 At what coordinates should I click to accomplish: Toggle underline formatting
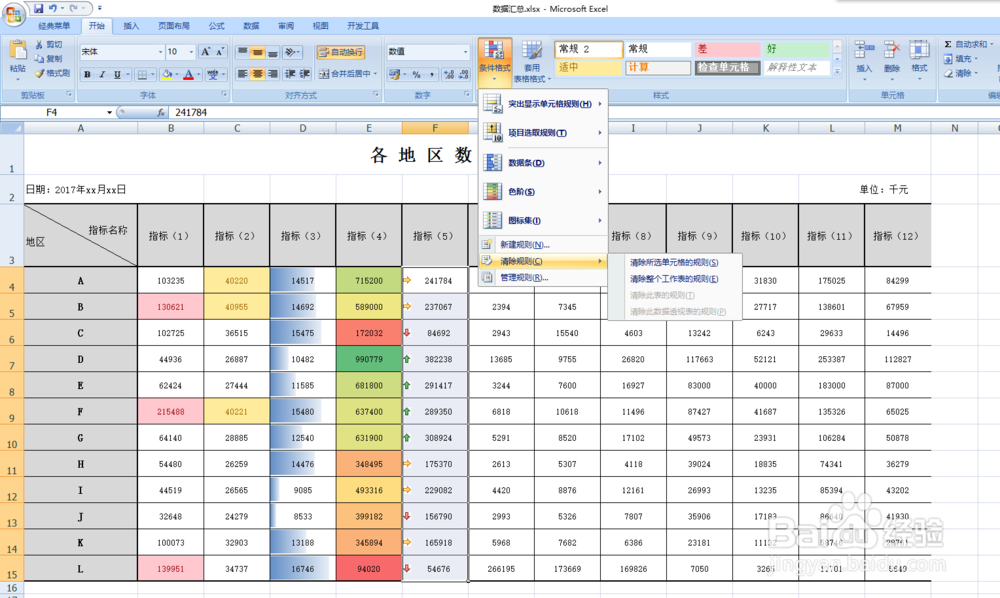(x=117, y=75)
